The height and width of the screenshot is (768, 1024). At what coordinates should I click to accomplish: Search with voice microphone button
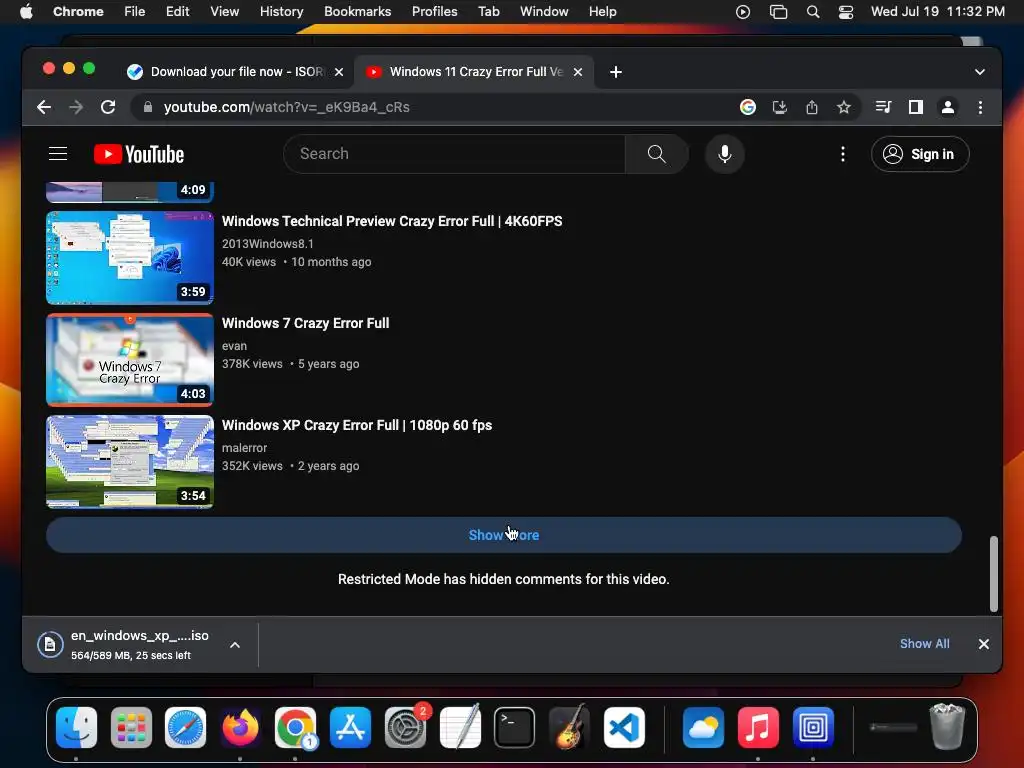tap(724, 154)
